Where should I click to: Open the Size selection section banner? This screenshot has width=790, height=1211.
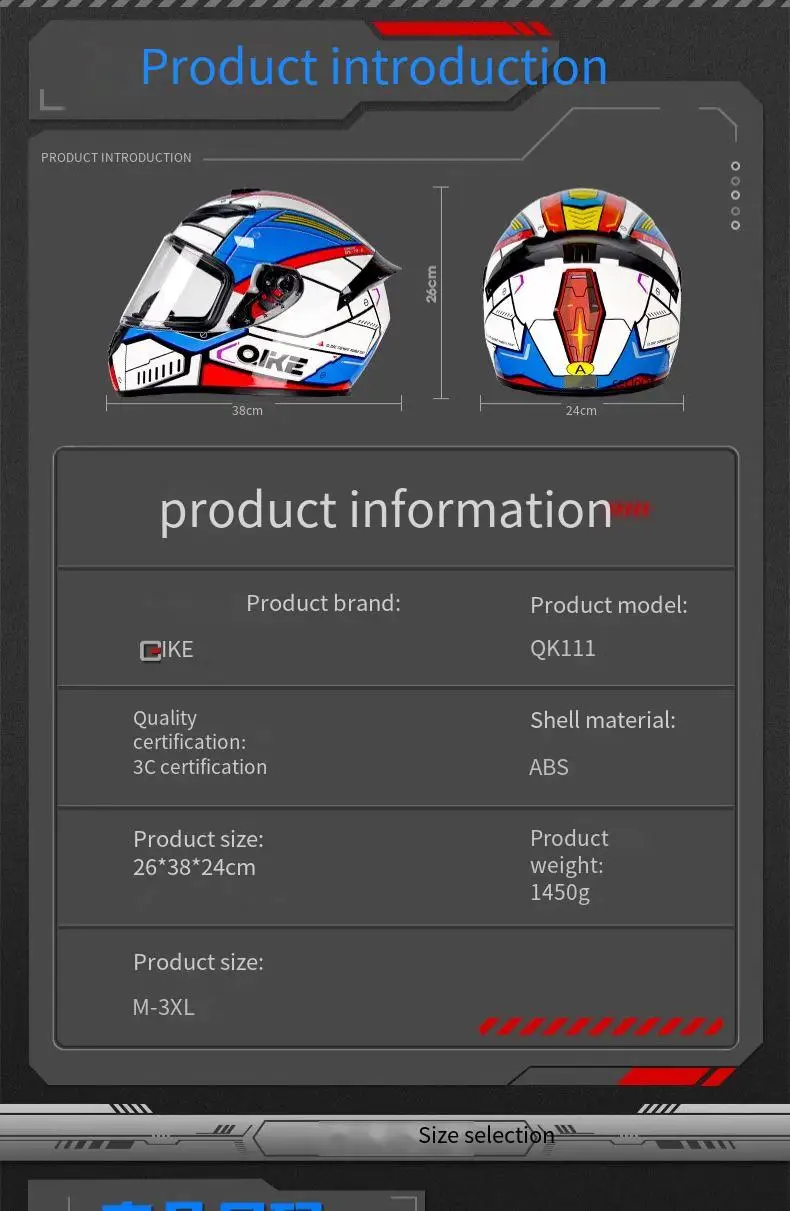pos(486,1135)
